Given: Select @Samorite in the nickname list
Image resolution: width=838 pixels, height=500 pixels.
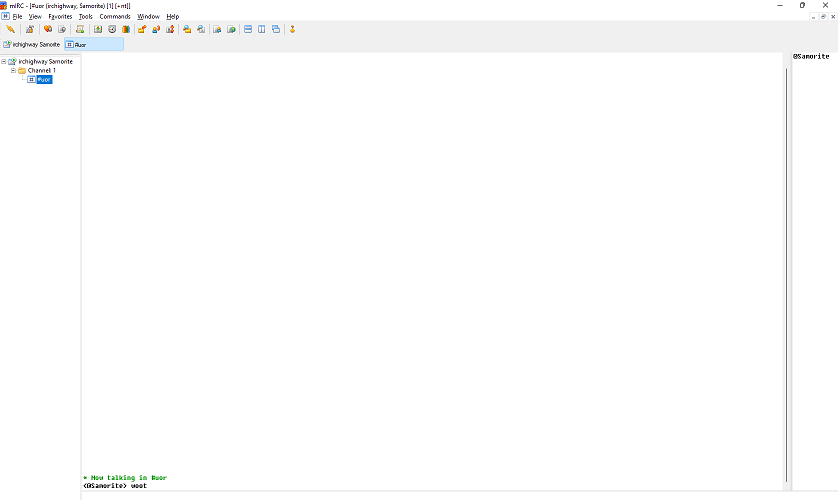Looking at the screenshot, I should coord(811,56).
